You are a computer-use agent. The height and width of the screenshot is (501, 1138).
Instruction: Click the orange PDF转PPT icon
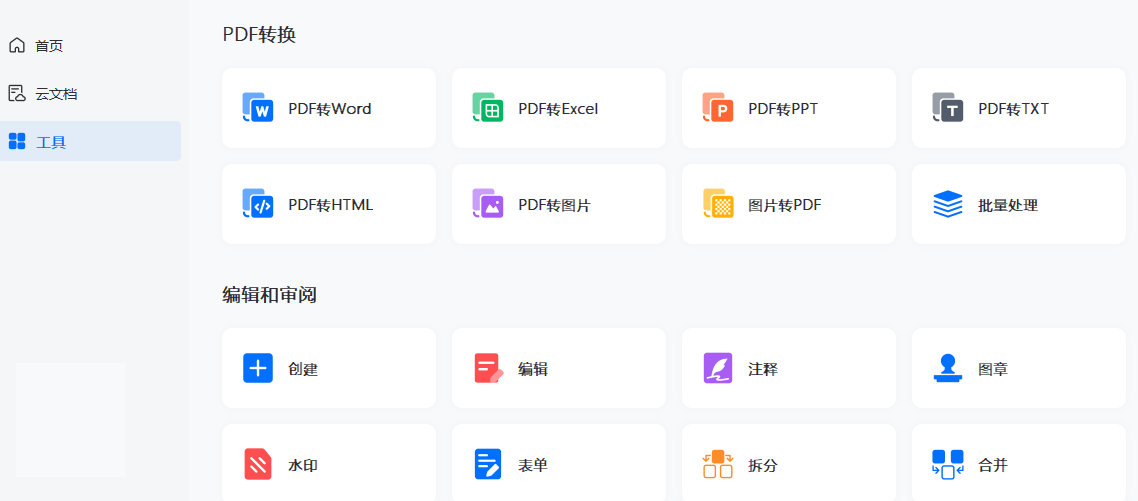coord(718,107)
